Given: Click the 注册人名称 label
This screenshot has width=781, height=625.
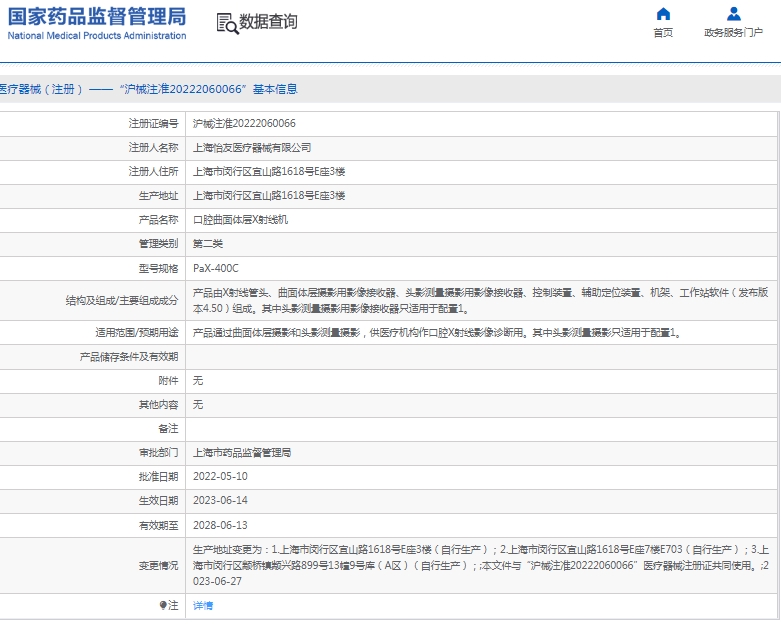Looking at the screenshot, I should tap(153, 147).
